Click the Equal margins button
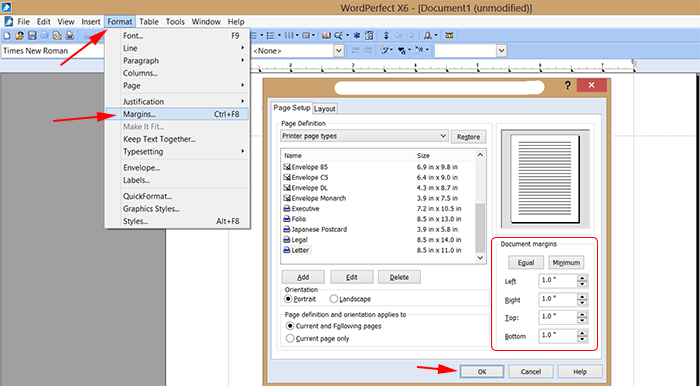The width and height of the screenshot is (700, 386). [x=526, y=262]
